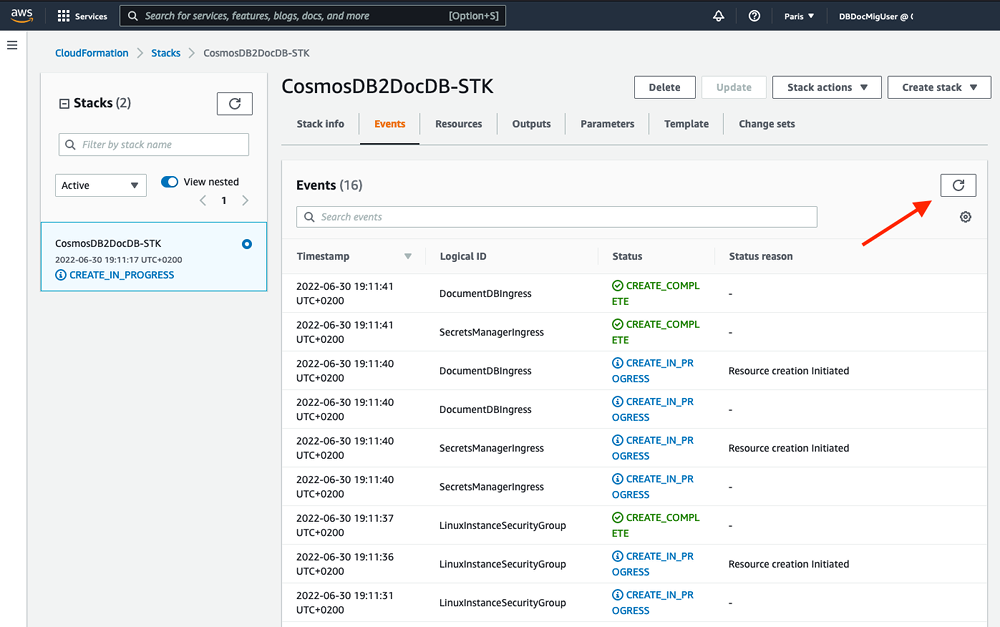Open the Active stacks filter dropdown
The height and width of the screenshot is (627, 1000).
pyautogui.click(x=100, y=185)
